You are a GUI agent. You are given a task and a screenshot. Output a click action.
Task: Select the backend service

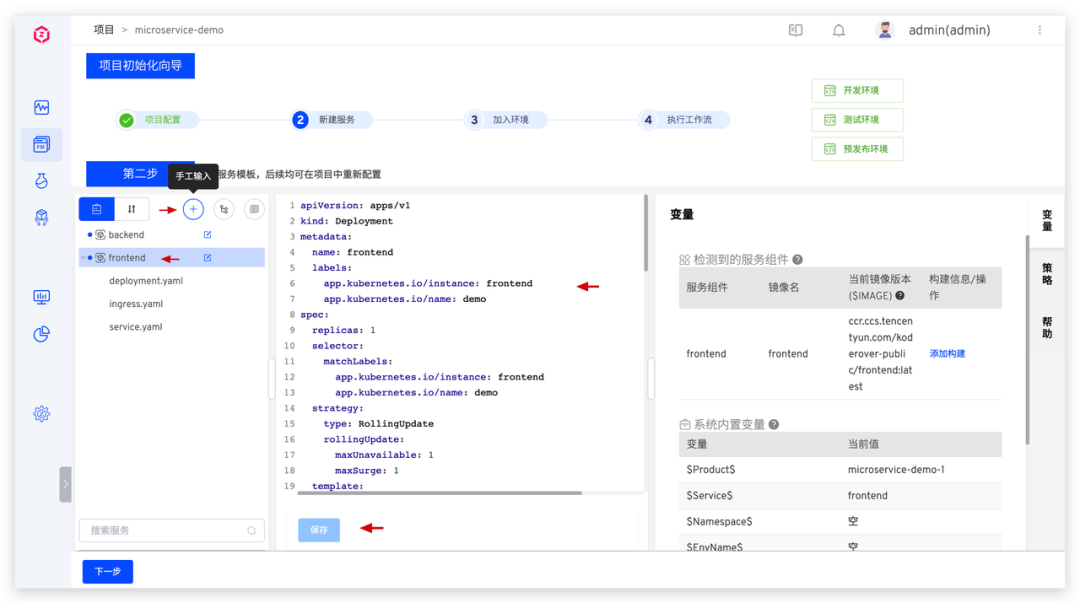[x=126, y=235]
